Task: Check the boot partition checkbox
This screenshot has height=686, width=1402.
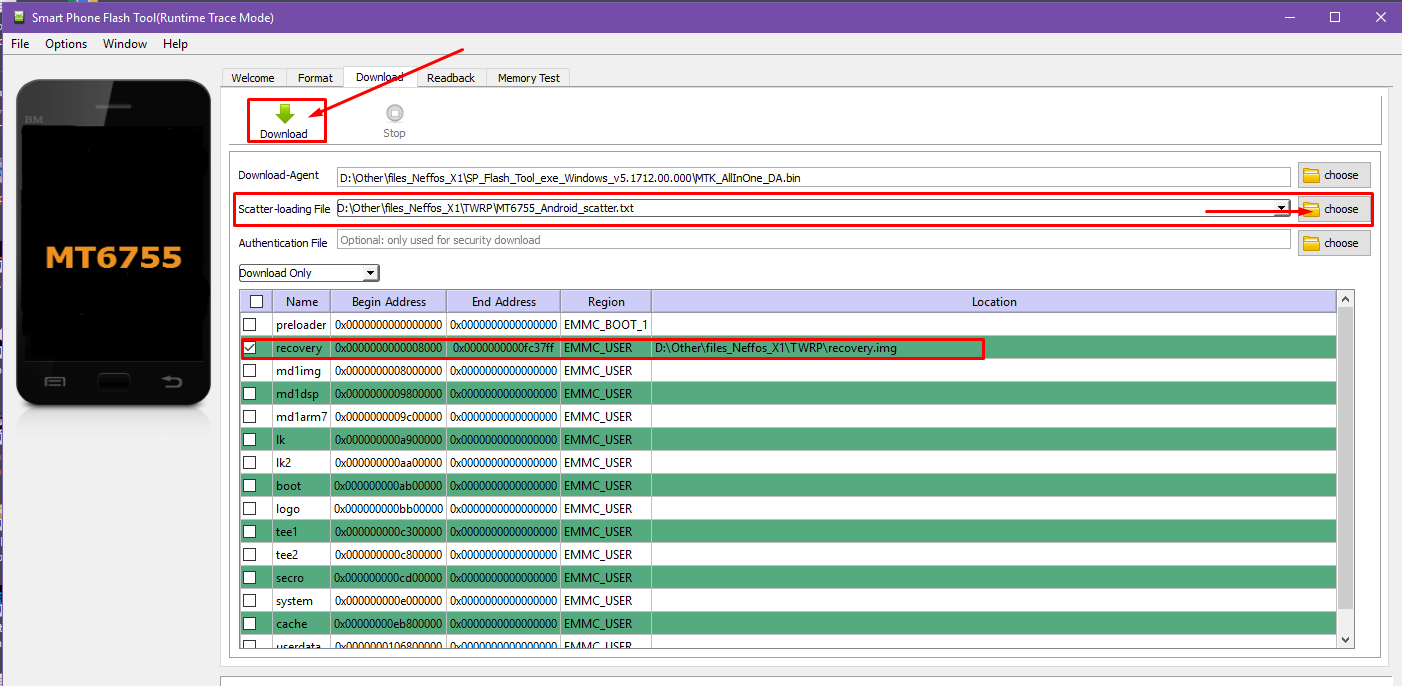Action: 250,486
